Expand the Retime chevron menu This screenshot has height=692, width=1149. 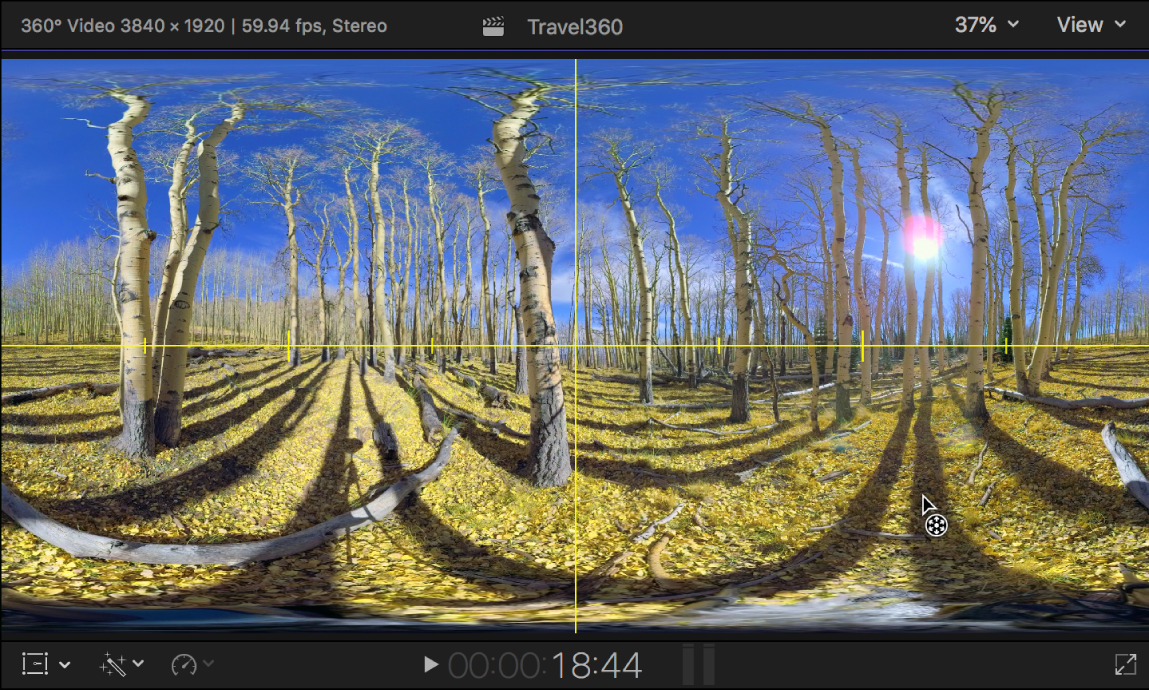pyautogui.click(x=209, y=664)
